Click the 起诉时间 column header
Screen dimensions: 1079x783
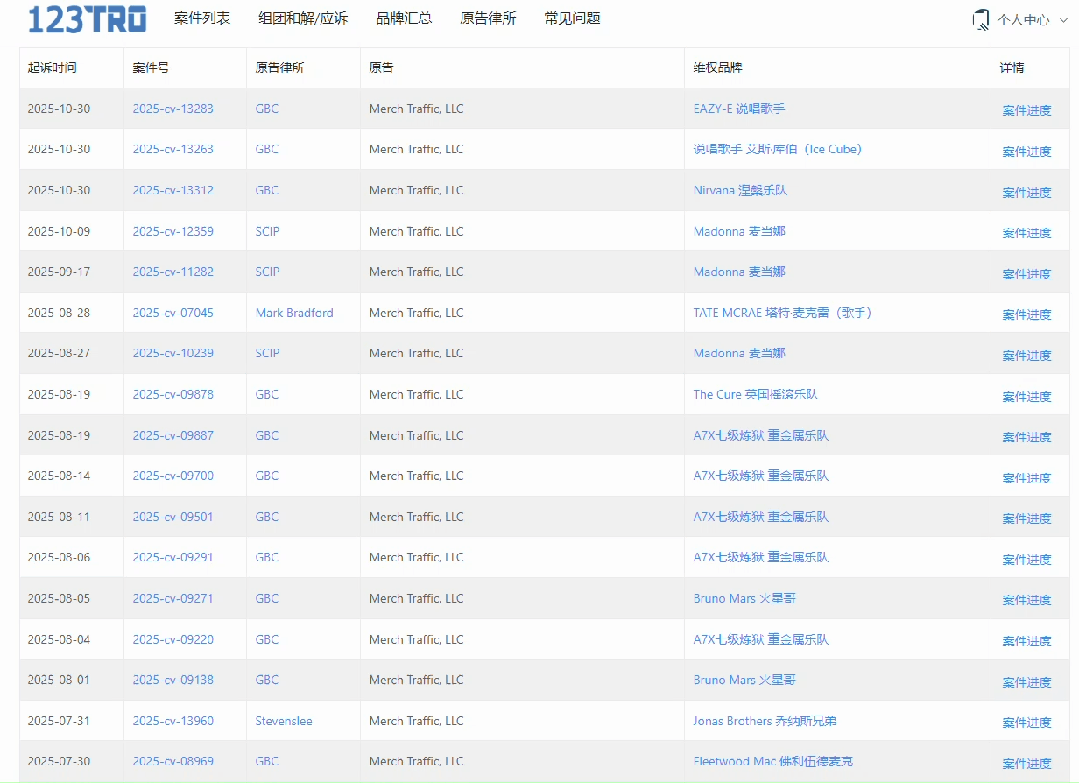point(52,68)
